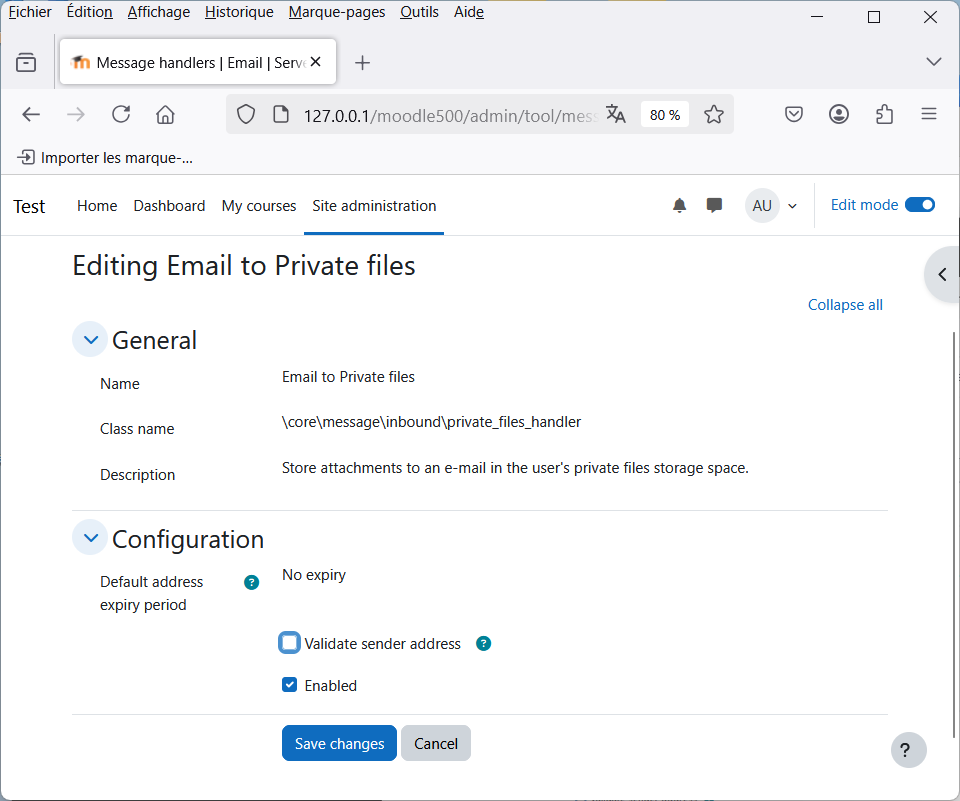
Task: Click the private_files_handler class name text
Action: click(432, 422)
